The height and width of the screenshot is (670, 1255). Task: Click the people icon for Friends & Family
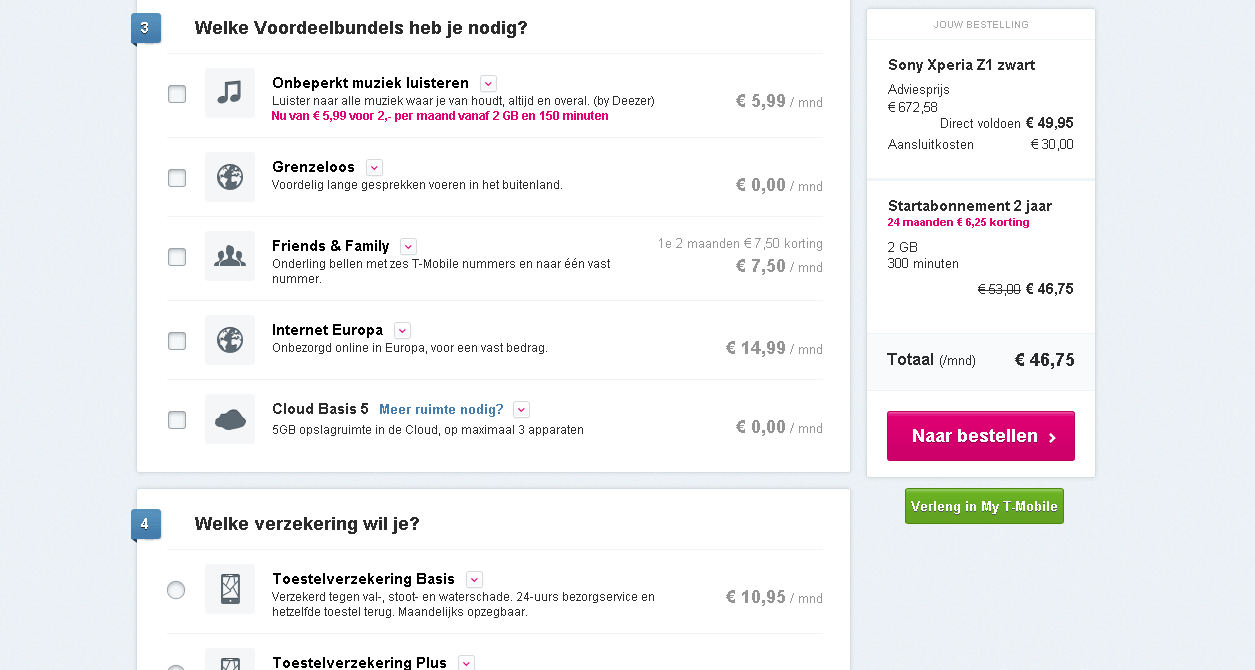click(x=230, y=256)
